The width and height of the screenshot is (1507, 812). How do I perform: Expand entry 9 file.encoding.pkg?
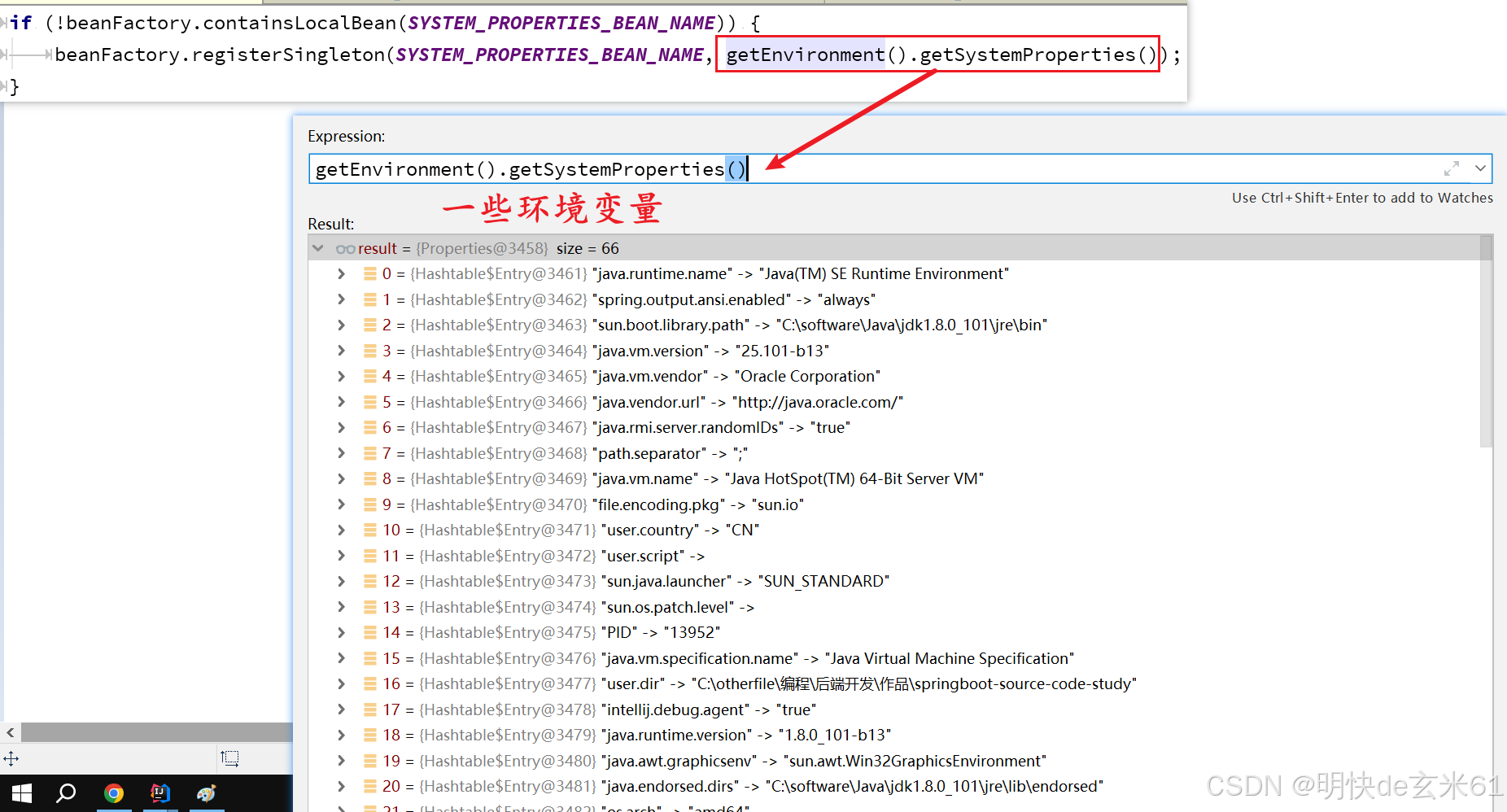342,504
